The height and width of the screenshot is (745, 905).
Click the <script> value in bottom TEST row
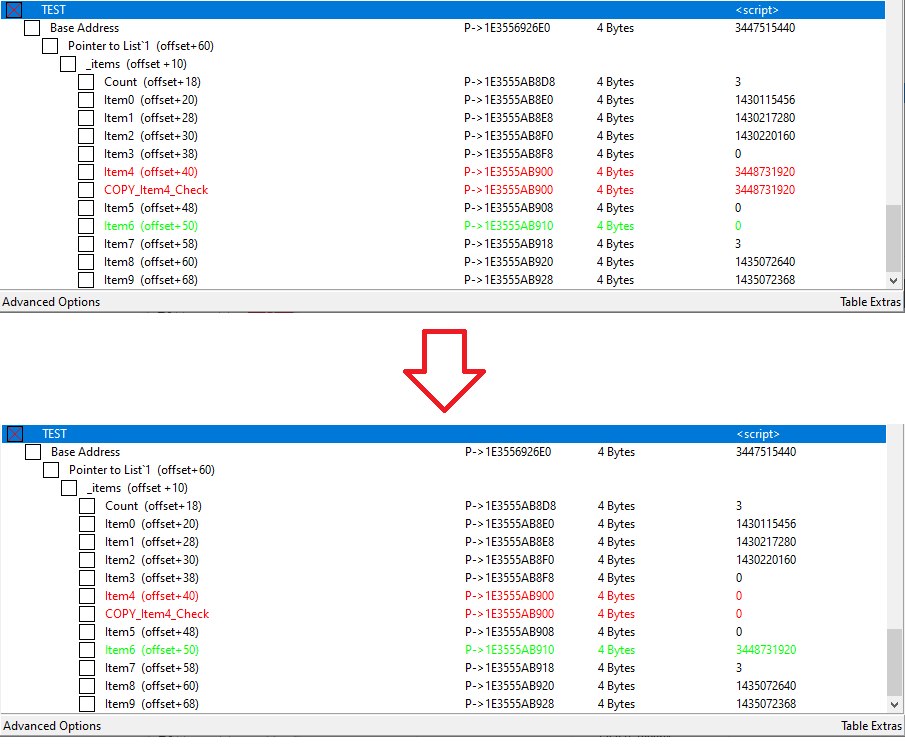pyautogui.click(x=757, y=434)
